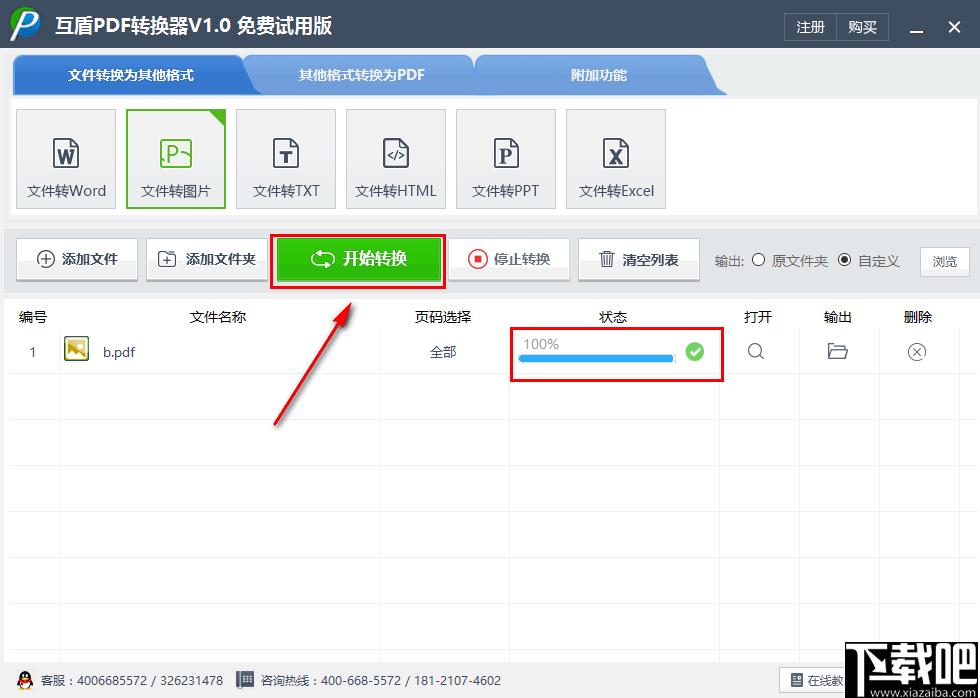Screen dimensions: 980x698
Task: Switch to 其他格式转换为PDF tab
Action: pos(361,75)
